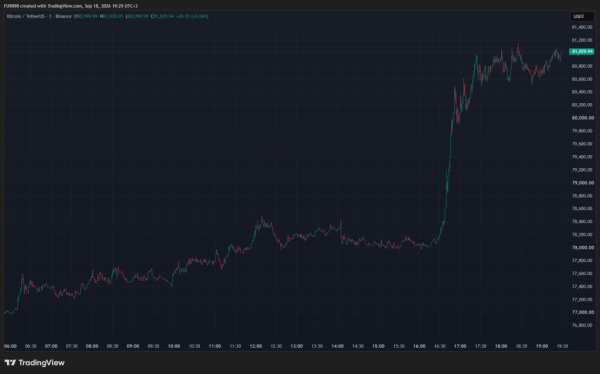Click the 79,600.00 price axis label
The width and height of the screenshot is (600, 374).
583,144
